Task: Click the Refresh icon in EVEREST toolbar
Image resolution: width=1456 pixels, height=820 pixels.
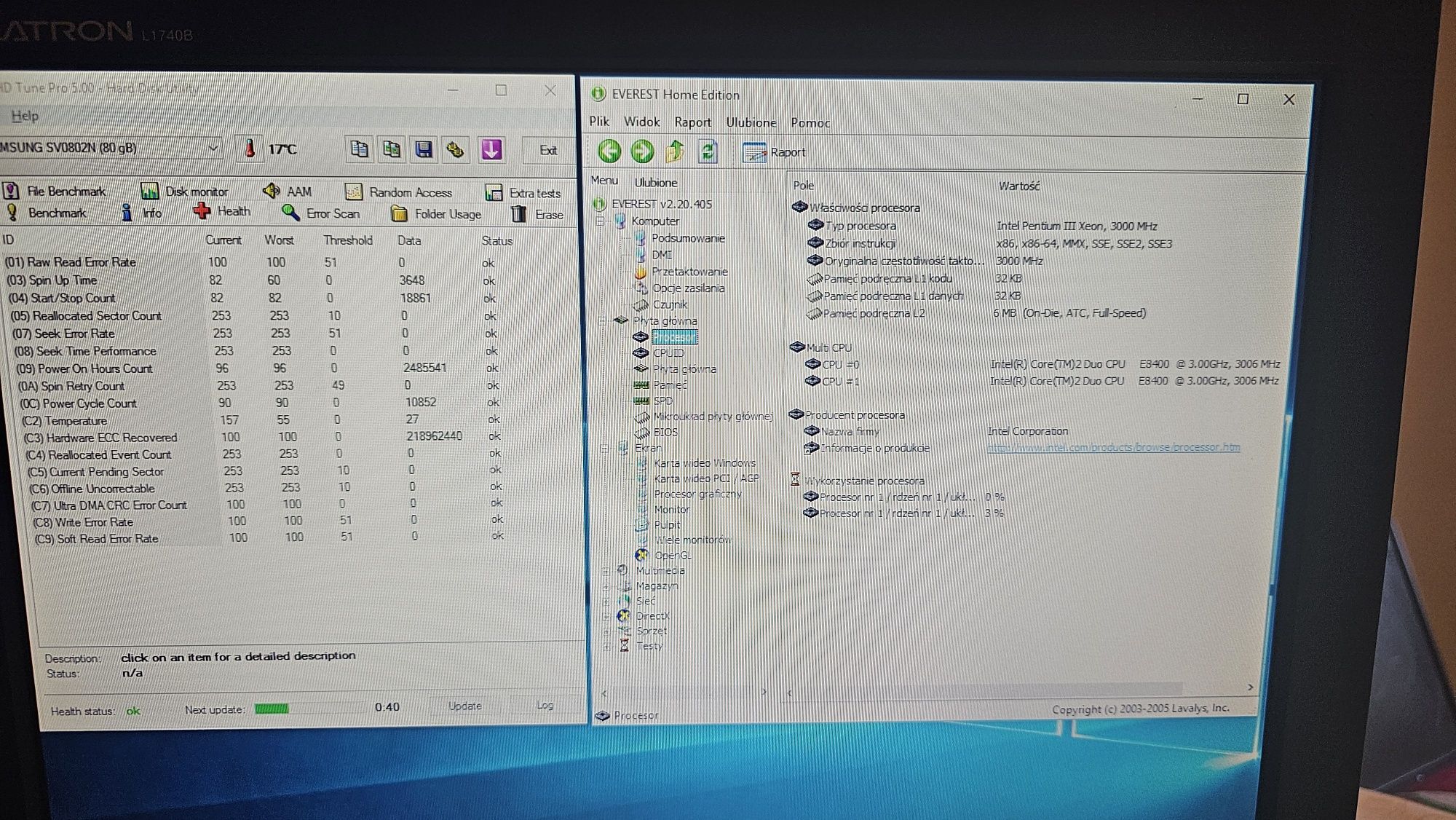Action: 708,151
